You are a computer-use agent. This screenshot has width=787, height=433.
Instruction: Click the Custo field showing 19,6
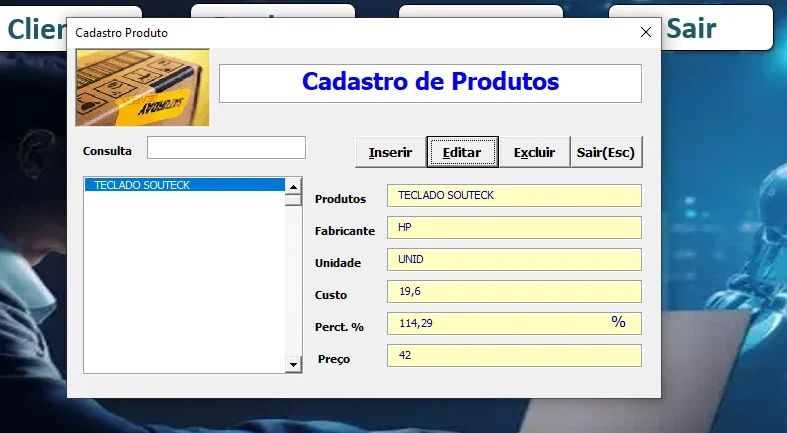[x=514, y=292]
